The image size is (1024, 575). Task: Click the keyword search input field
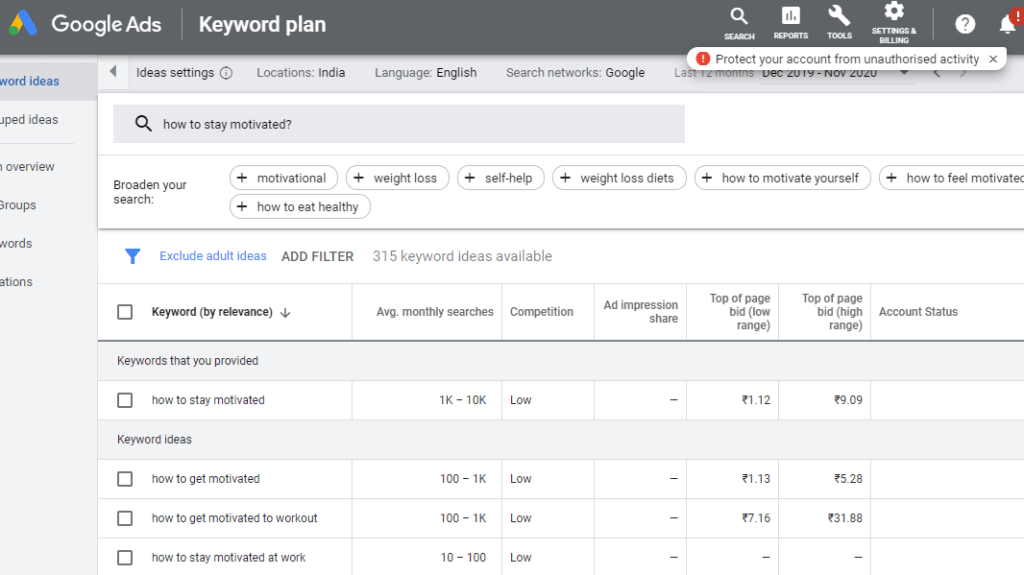tap(398, 123)
